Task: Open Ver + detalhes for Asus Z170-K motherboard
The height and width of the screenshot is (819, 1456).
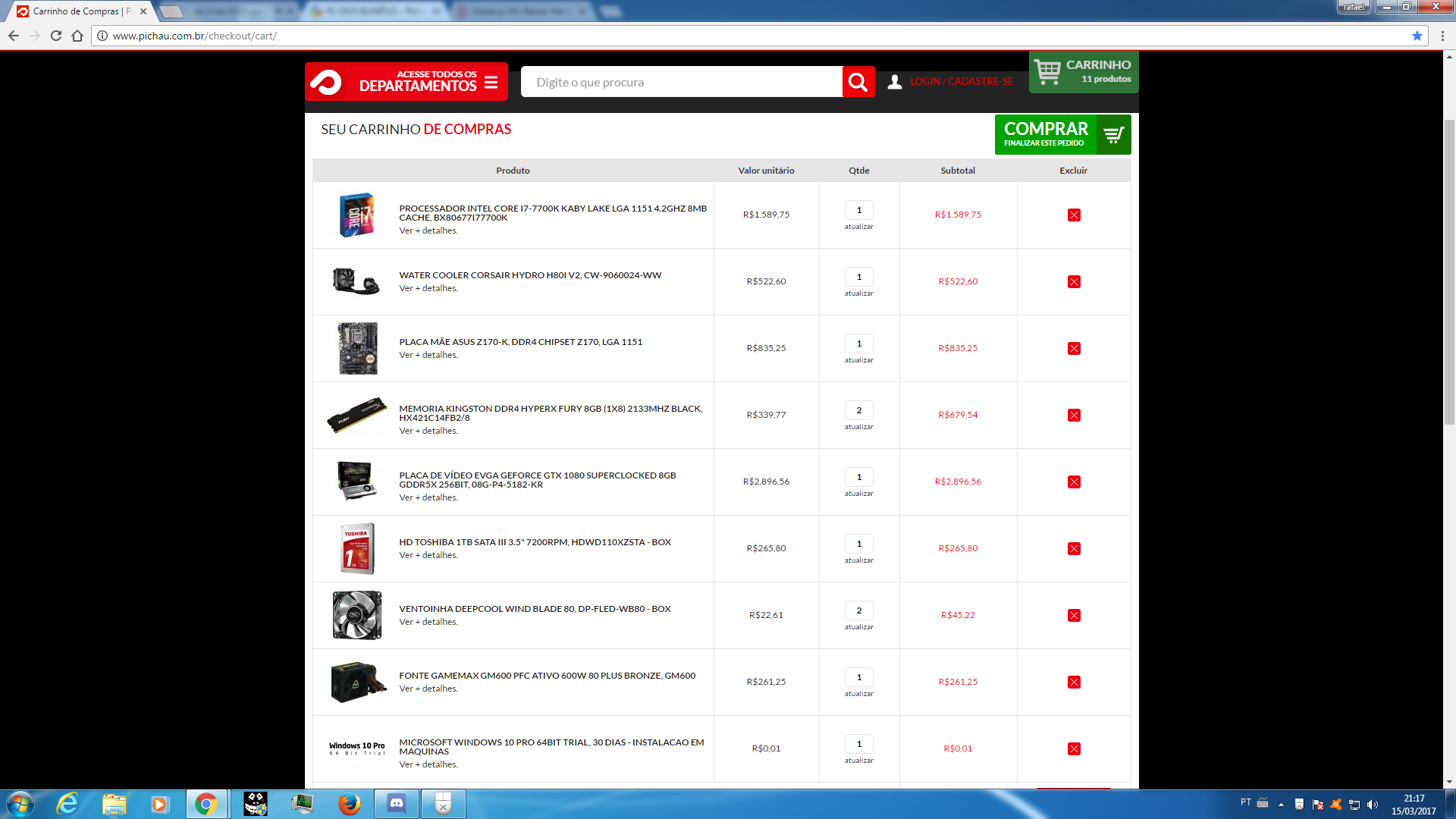Action: coord(428,355)
